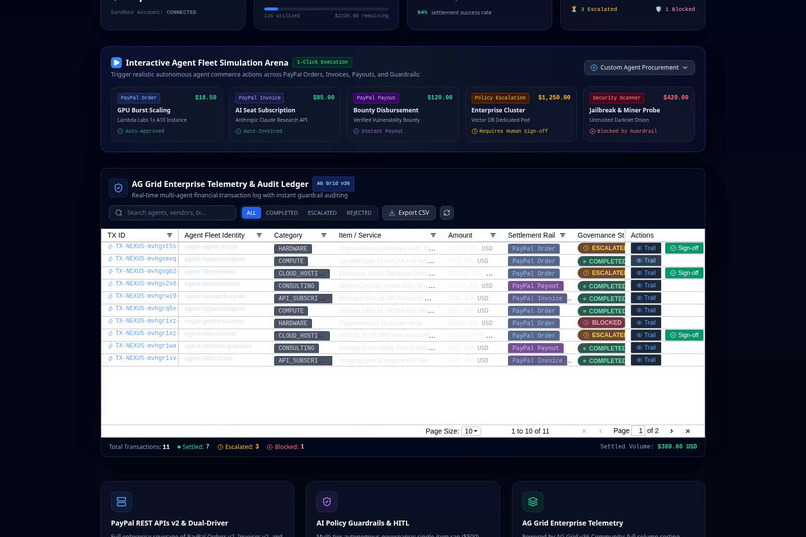Trigger the Enterprise Cluster simulation card
This screenshot has width=806, height=537.
click(x=521, y=114)
